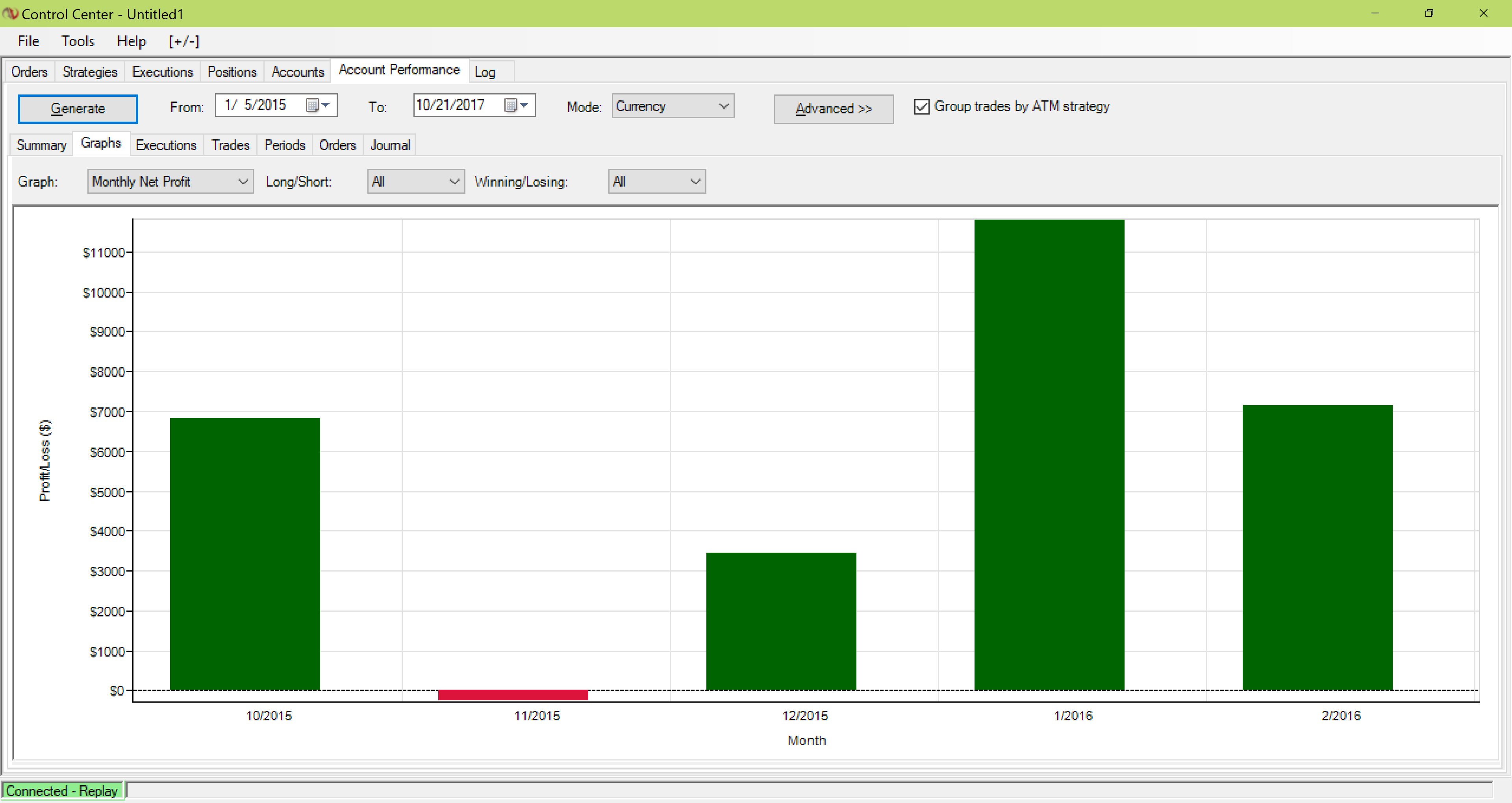Open the Trades sub-tab
This screenshot has height=803, width=1512.
click(x=231, y=145)
